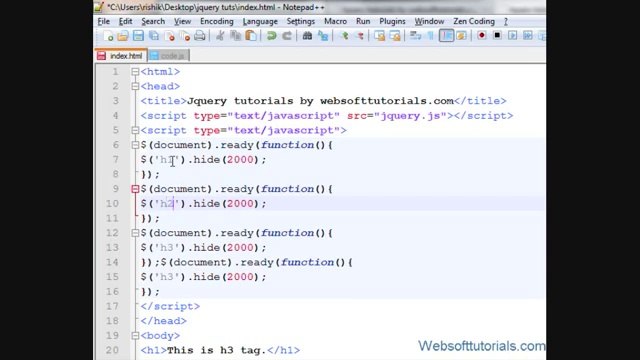Image resolution: width=640 pixels, height=360 pixels.
Task: Click the 'h3' selector on line 13
Action: point(167,248)
